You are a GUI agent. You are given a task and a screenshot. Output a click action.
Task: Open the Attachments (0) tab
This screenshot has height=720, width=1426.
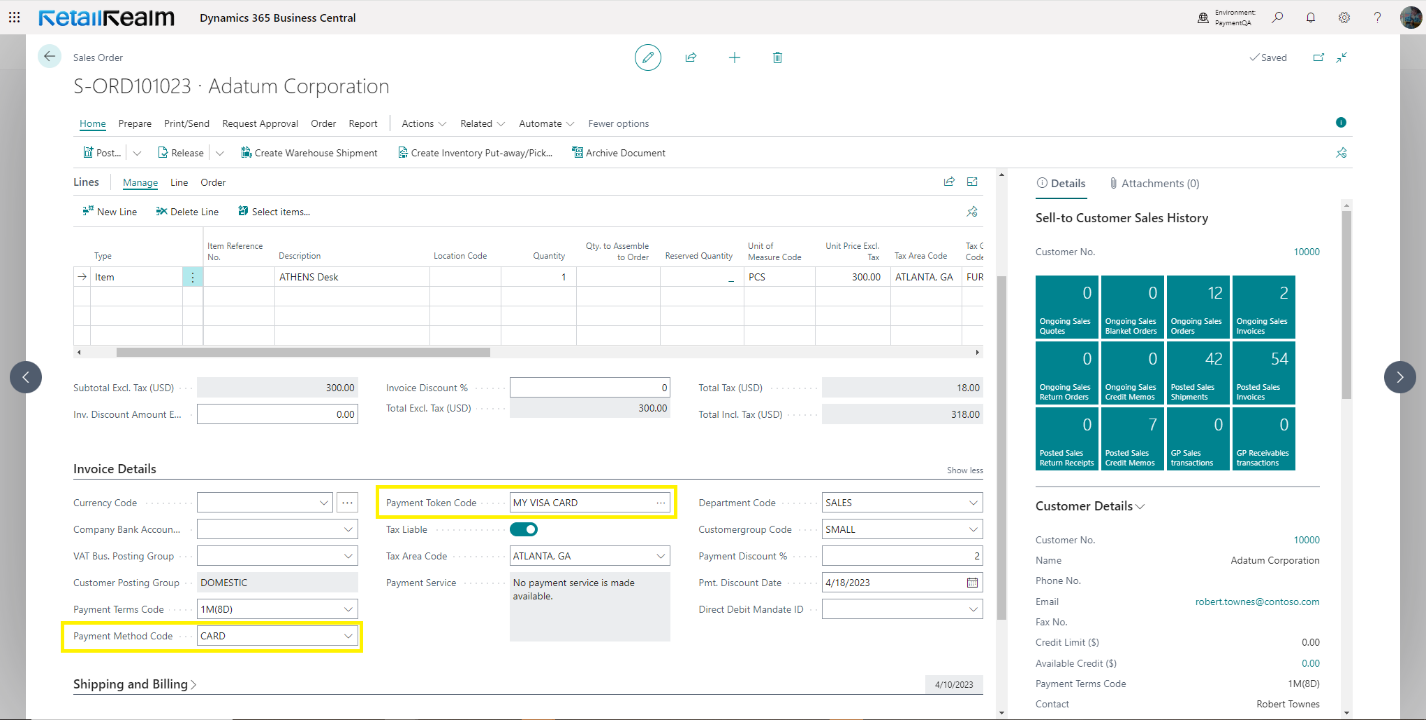1154,183
